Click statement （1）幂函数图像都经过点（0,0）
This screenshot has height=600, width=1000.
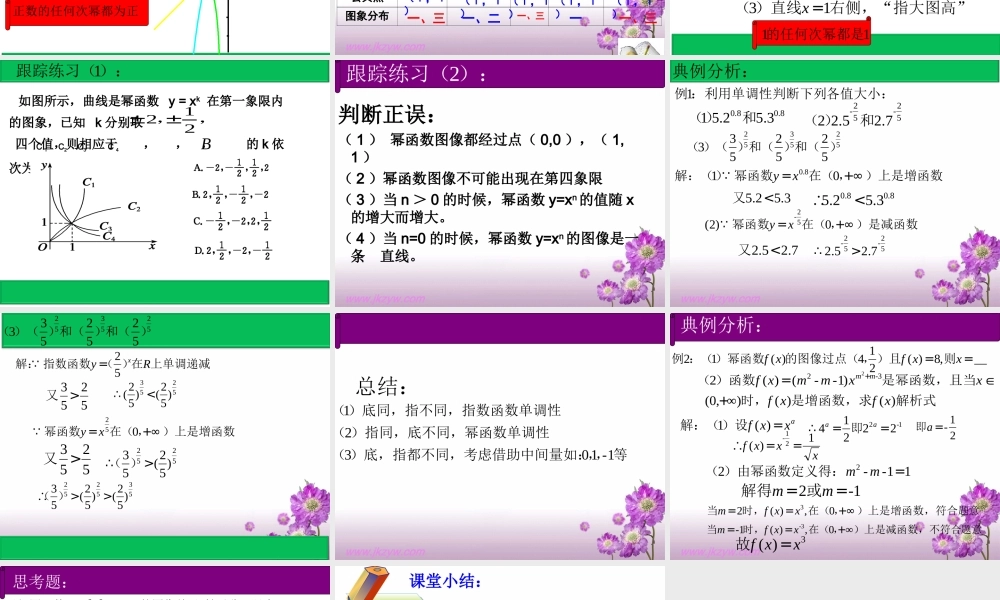click(485, 148)
